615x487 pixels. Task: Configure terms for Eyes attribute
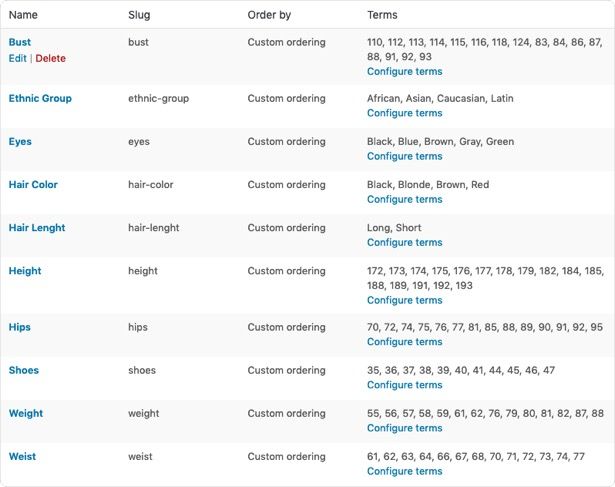(x=404, y=156)
